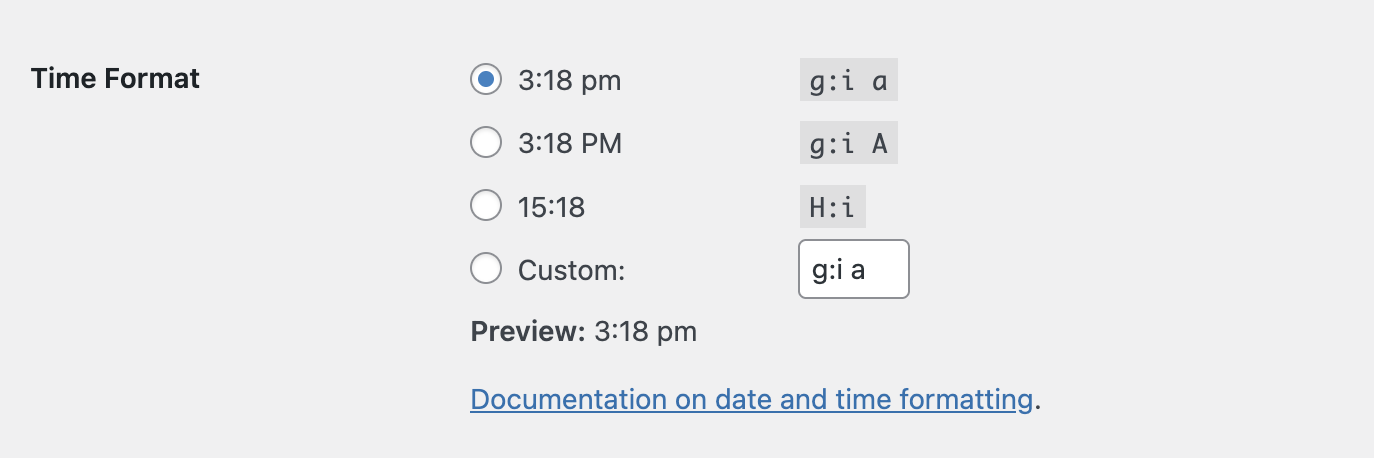Click the "Custom:" option label text

[x=571, y=270]
